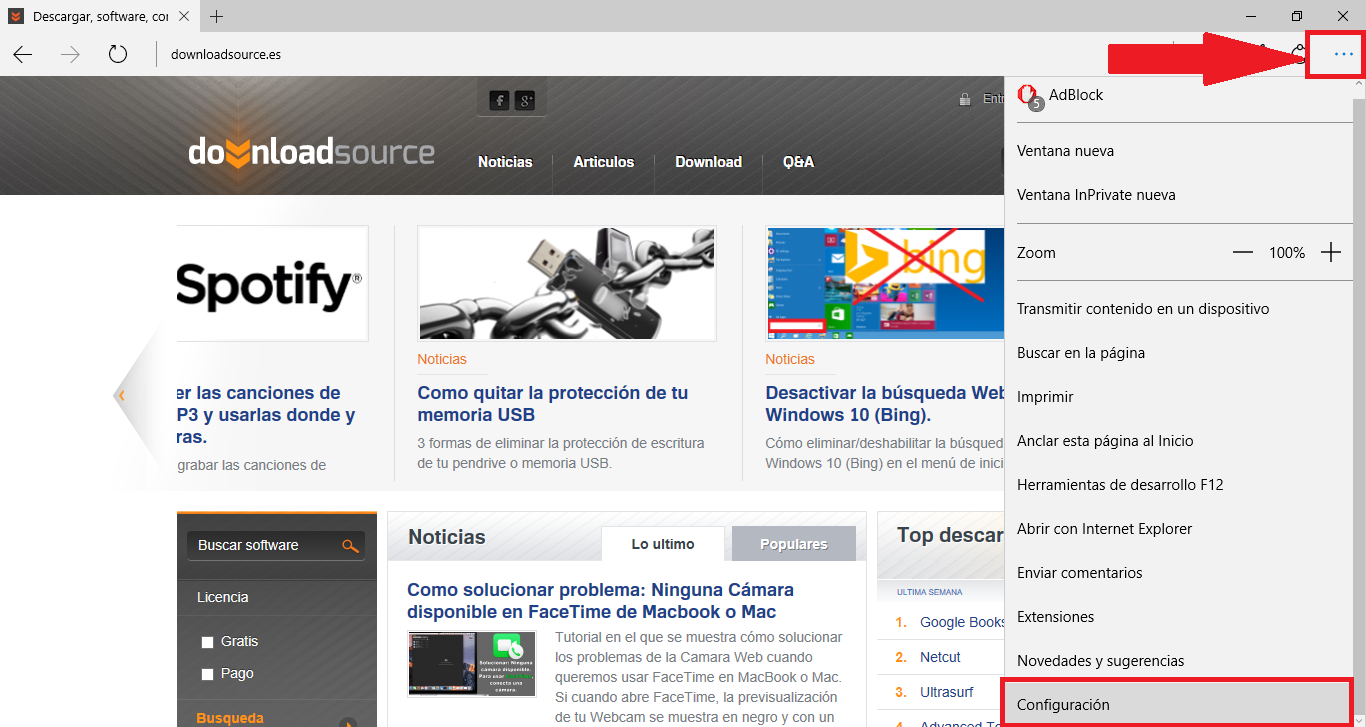Switch to the Lo ultimo tab
The height and width of the screenshot is (727, 1366).
click(x=663, y=544)
